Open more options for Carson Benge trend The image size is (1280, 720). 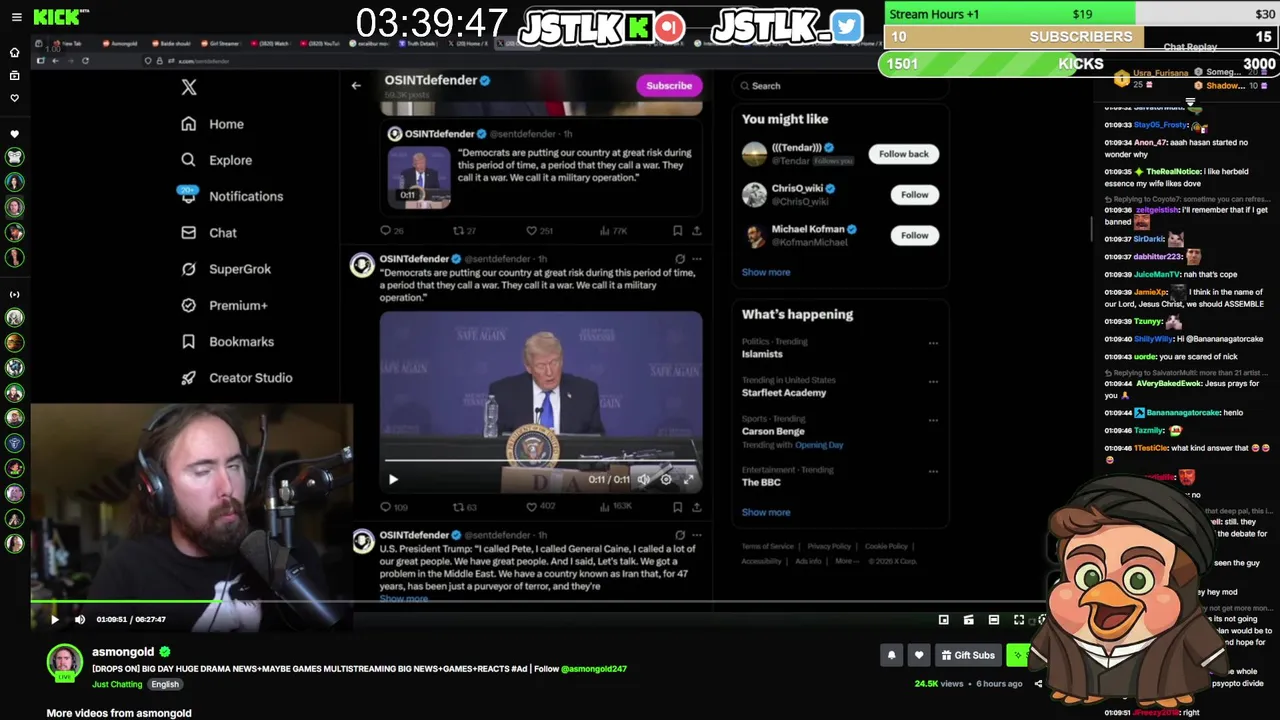point(933,420)
